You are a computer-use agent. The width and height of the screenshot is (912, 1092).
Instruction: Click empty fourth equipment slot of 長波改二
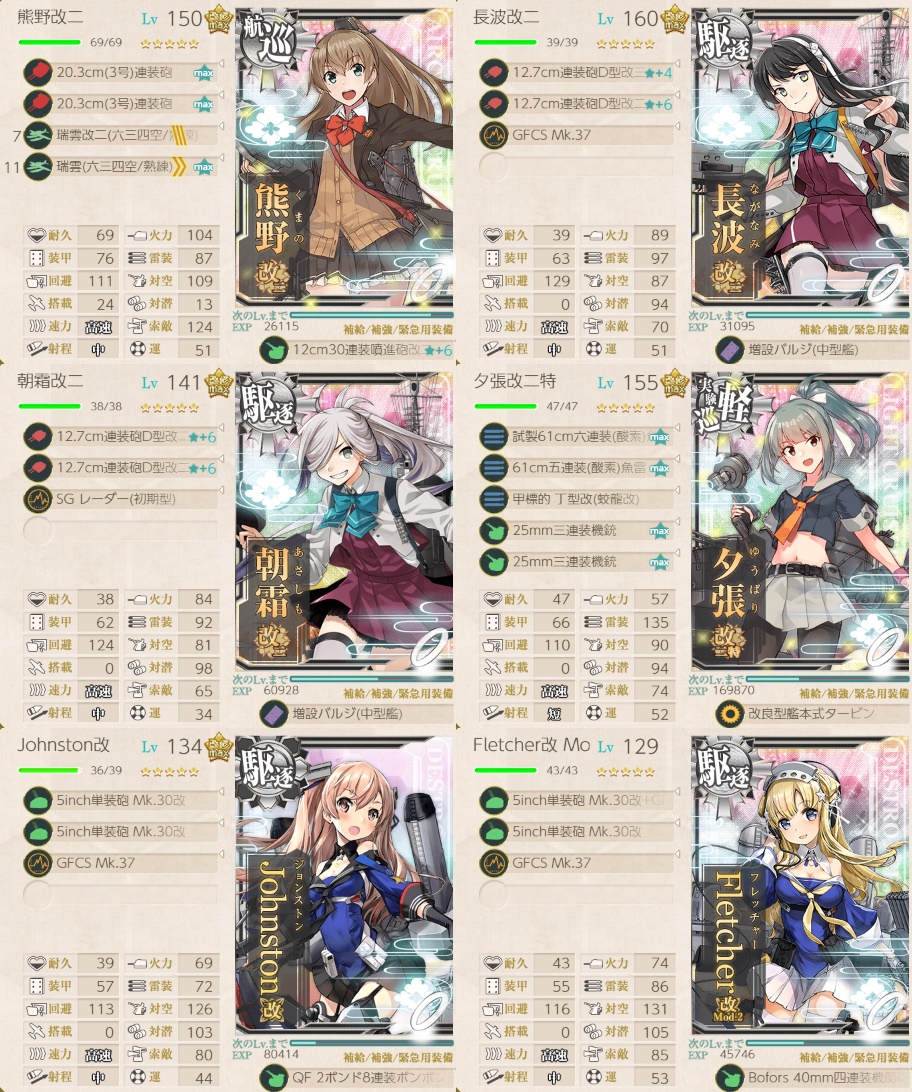click(576, 166)
